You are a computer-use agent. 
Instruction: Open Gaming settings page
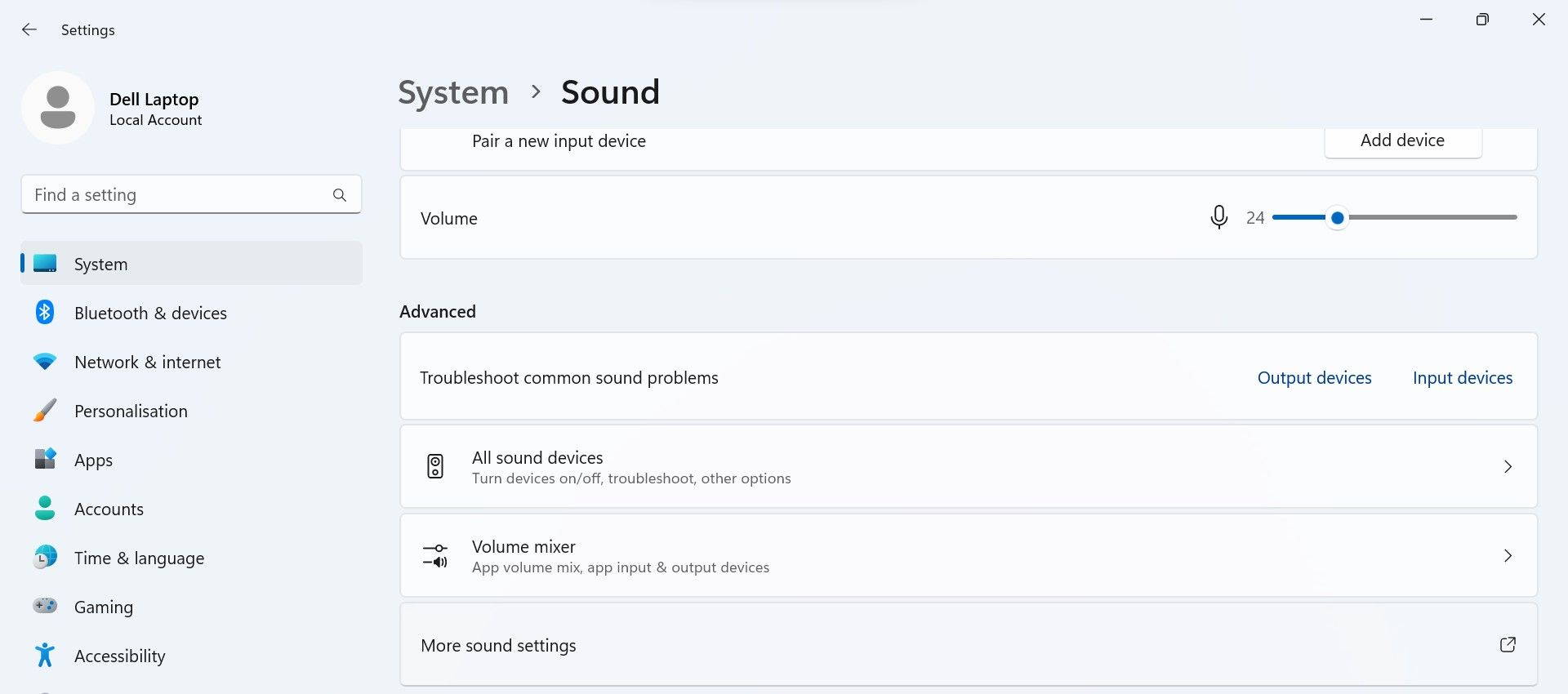[103, 607]
